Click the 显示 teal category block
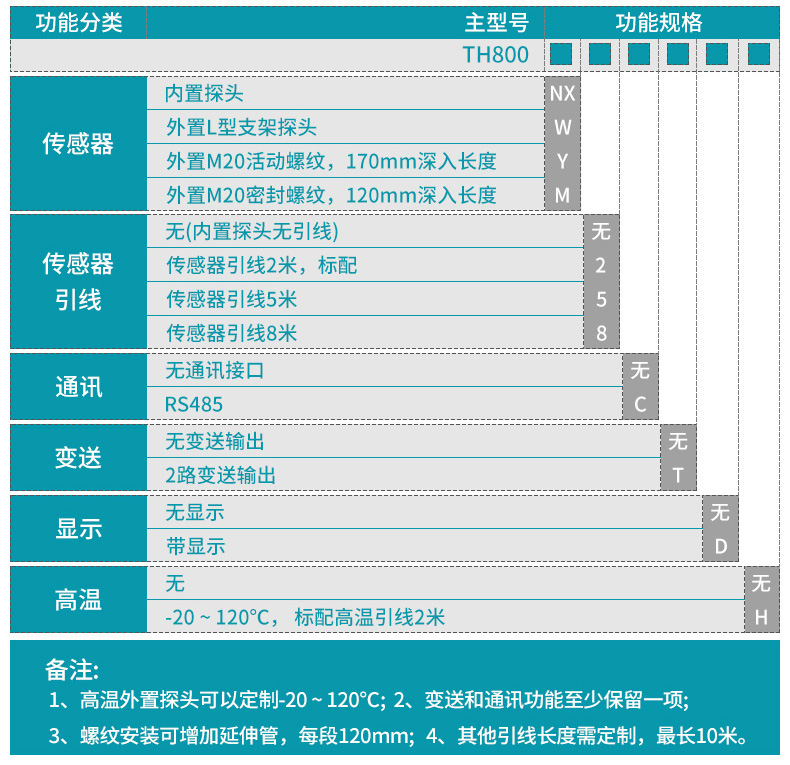790x765 pixels. coord(78,529)
